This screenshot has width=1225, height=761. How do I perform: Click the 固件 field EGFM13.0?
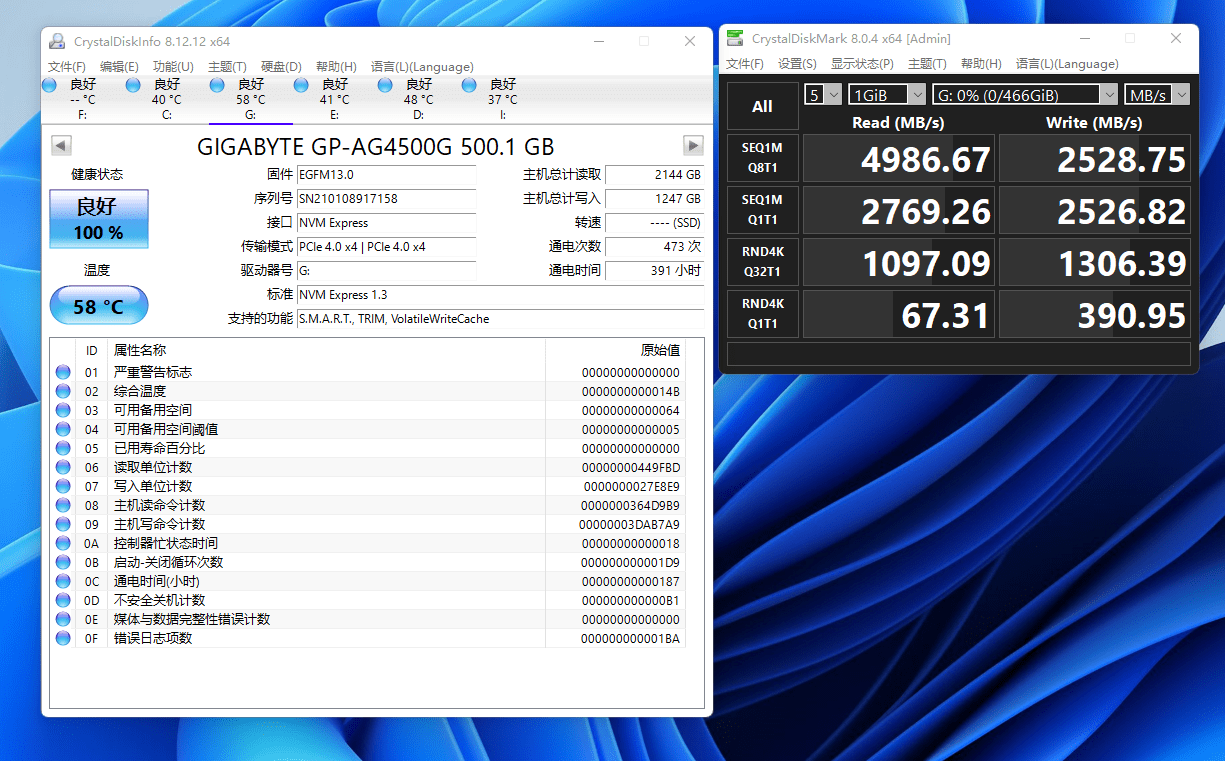pyautogui.click(x=386, y=175)
